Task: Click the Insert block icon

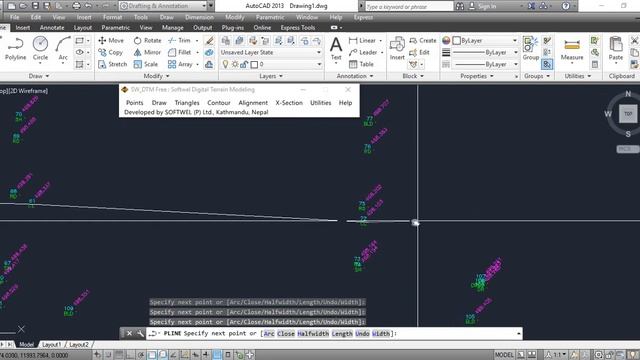Action: pyautogui.click(x=397, y=48)
